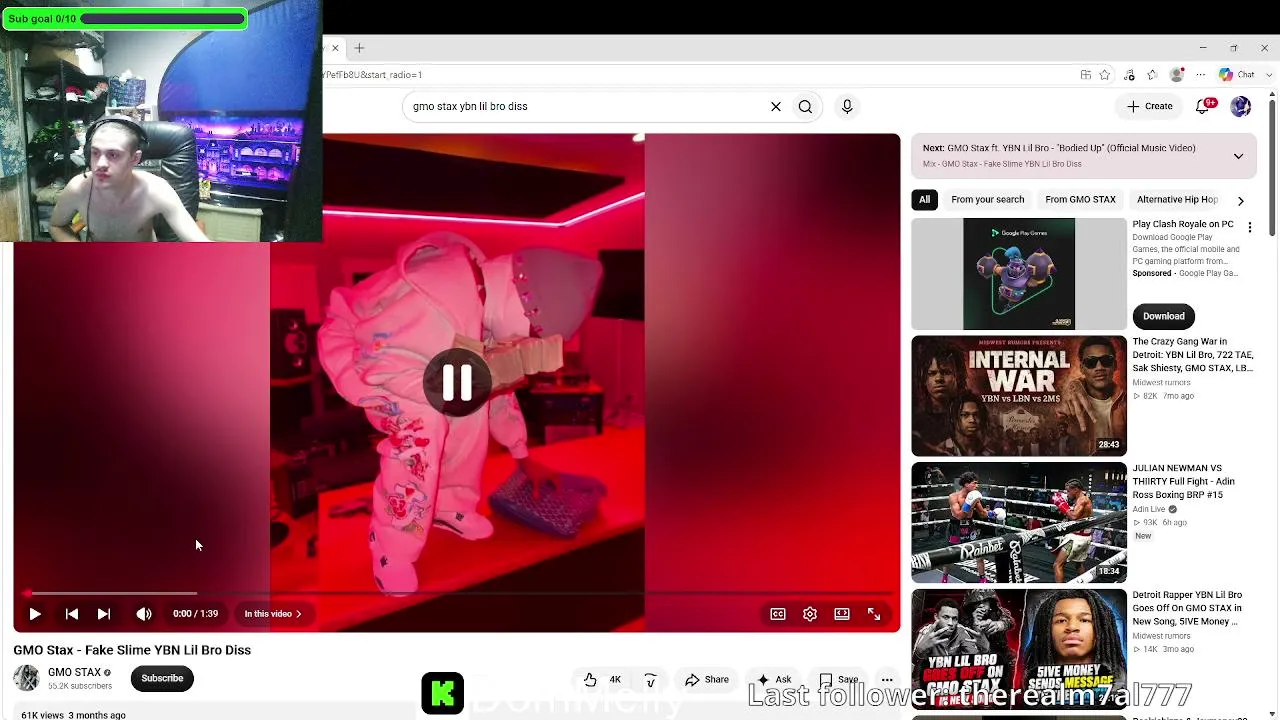Open the split screen icon in address bar
The width and height of the screenshot is (1280, 720).
coord(1085,75)
